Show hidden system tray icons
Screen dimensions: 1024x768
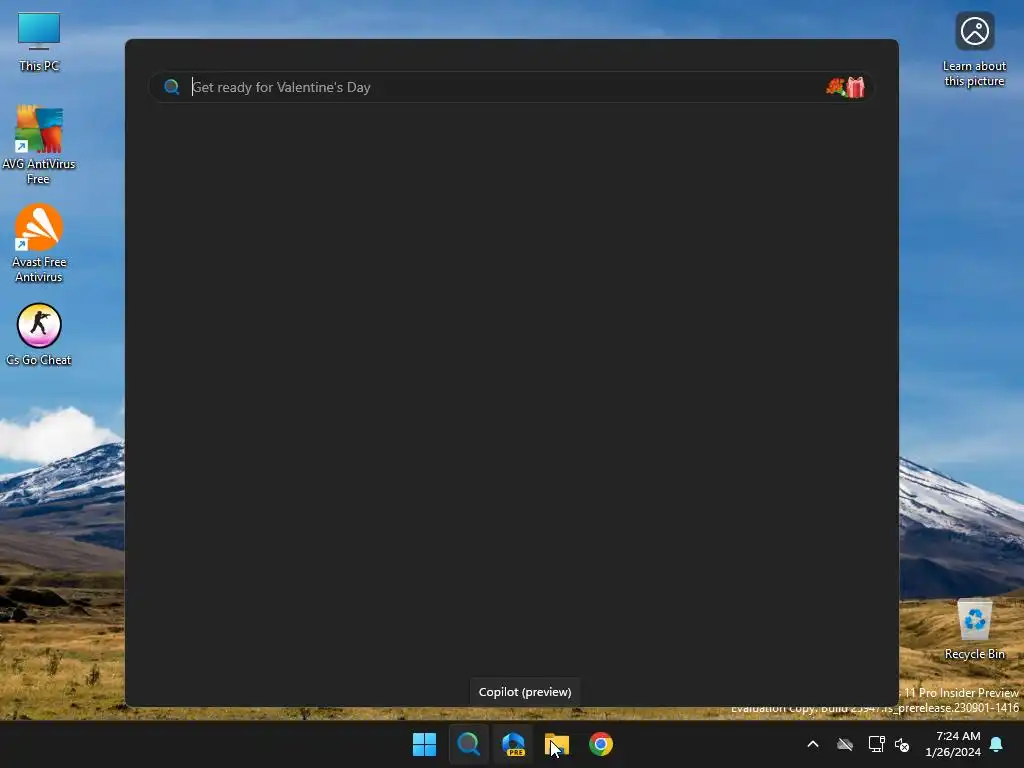coord(813,744)
